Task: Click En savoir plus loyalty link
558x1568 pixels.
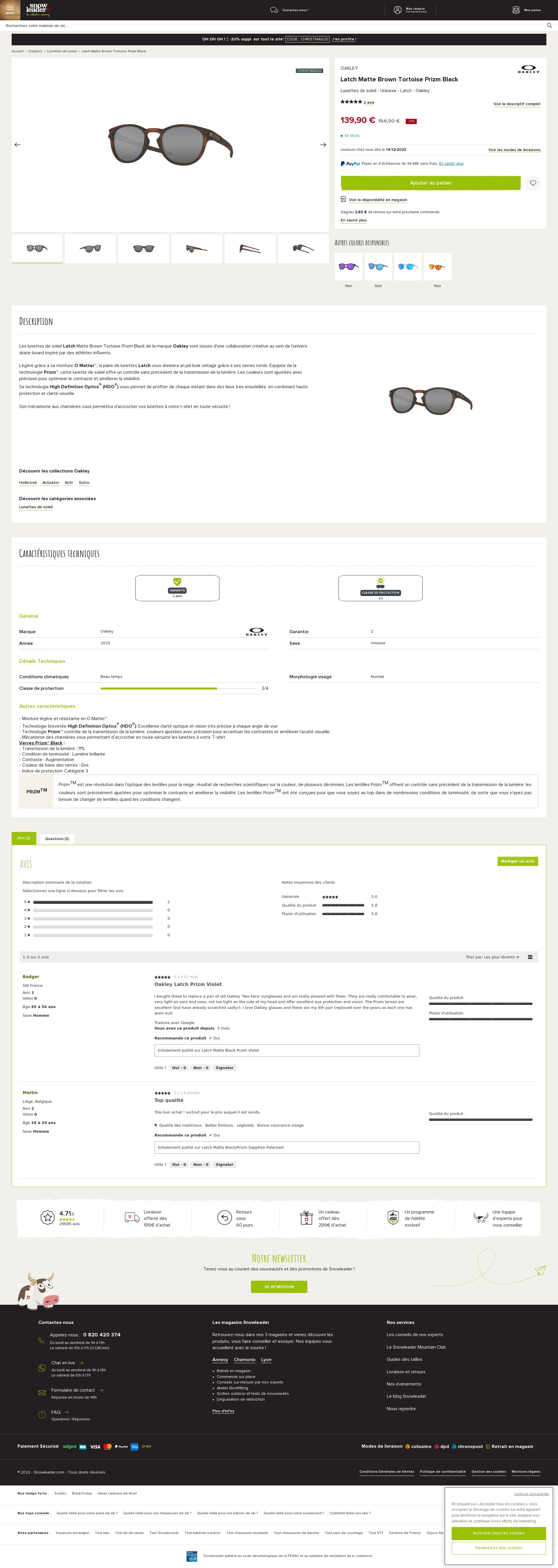Action: click(x=353, y=220)
